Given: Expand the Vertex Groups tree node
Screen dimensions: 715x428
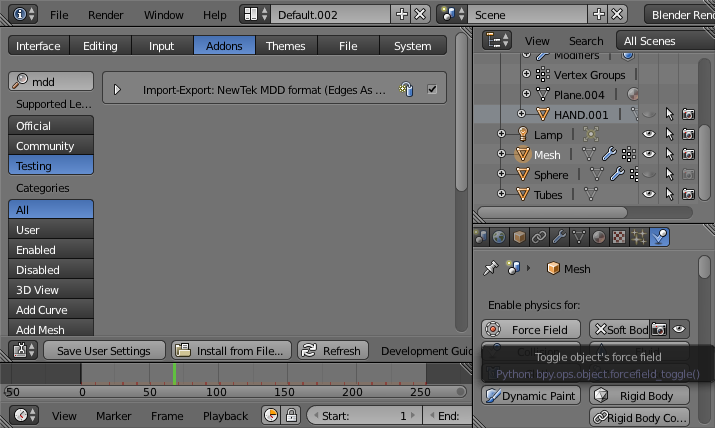Looking at the screenshot, I should pyautogui.click(x=526, y=73).
